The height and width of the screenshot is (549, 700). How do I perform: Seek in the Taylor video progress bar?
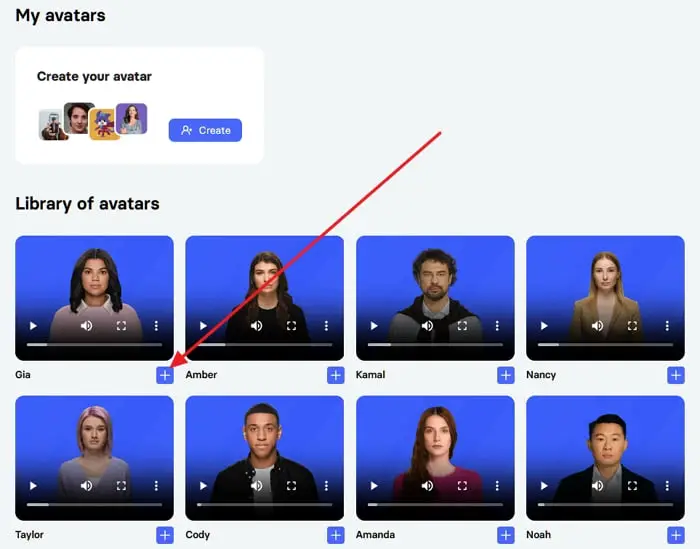click(94, 504)
